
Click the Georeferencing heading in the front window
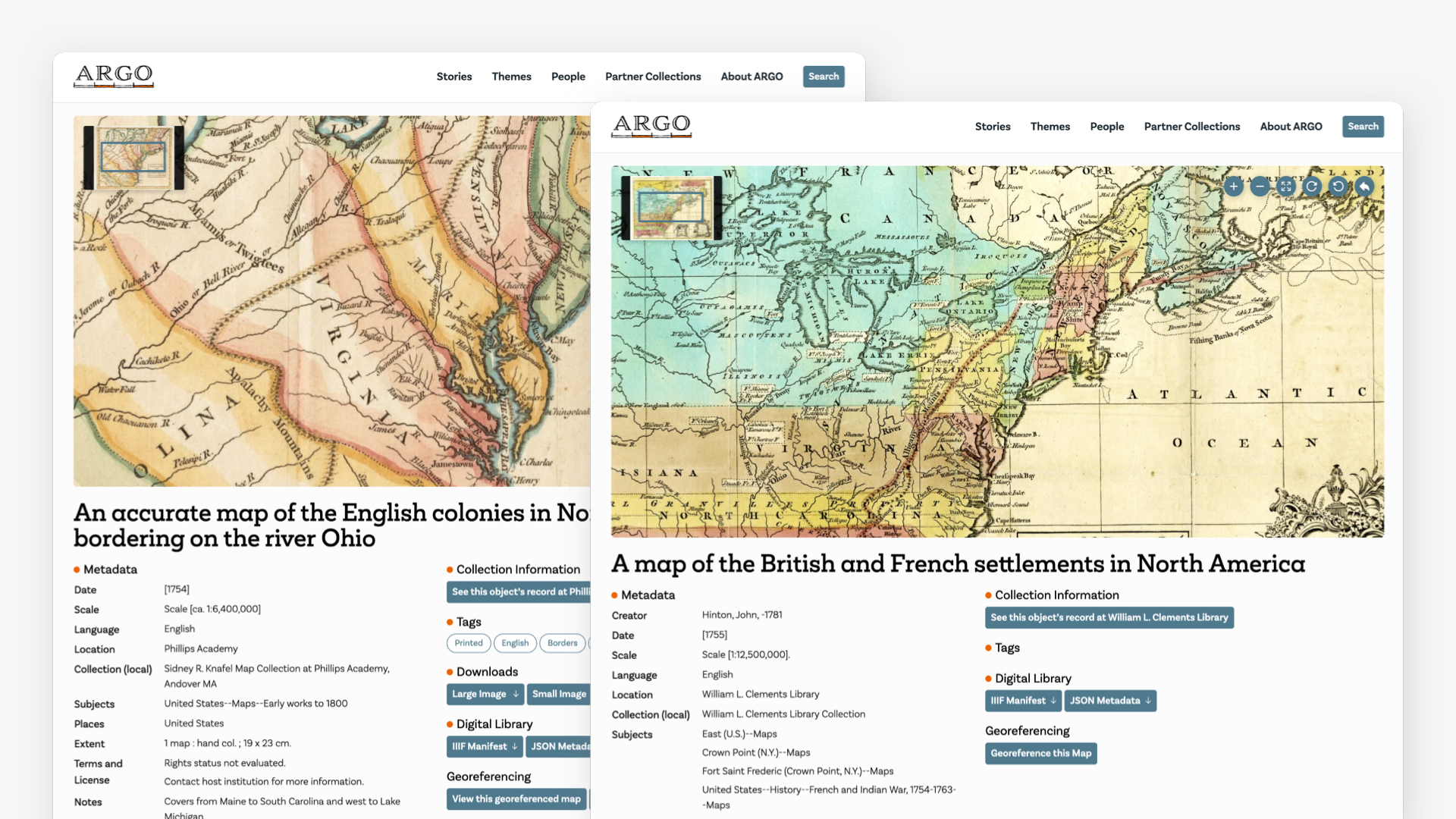click(x=1028, y=731)
